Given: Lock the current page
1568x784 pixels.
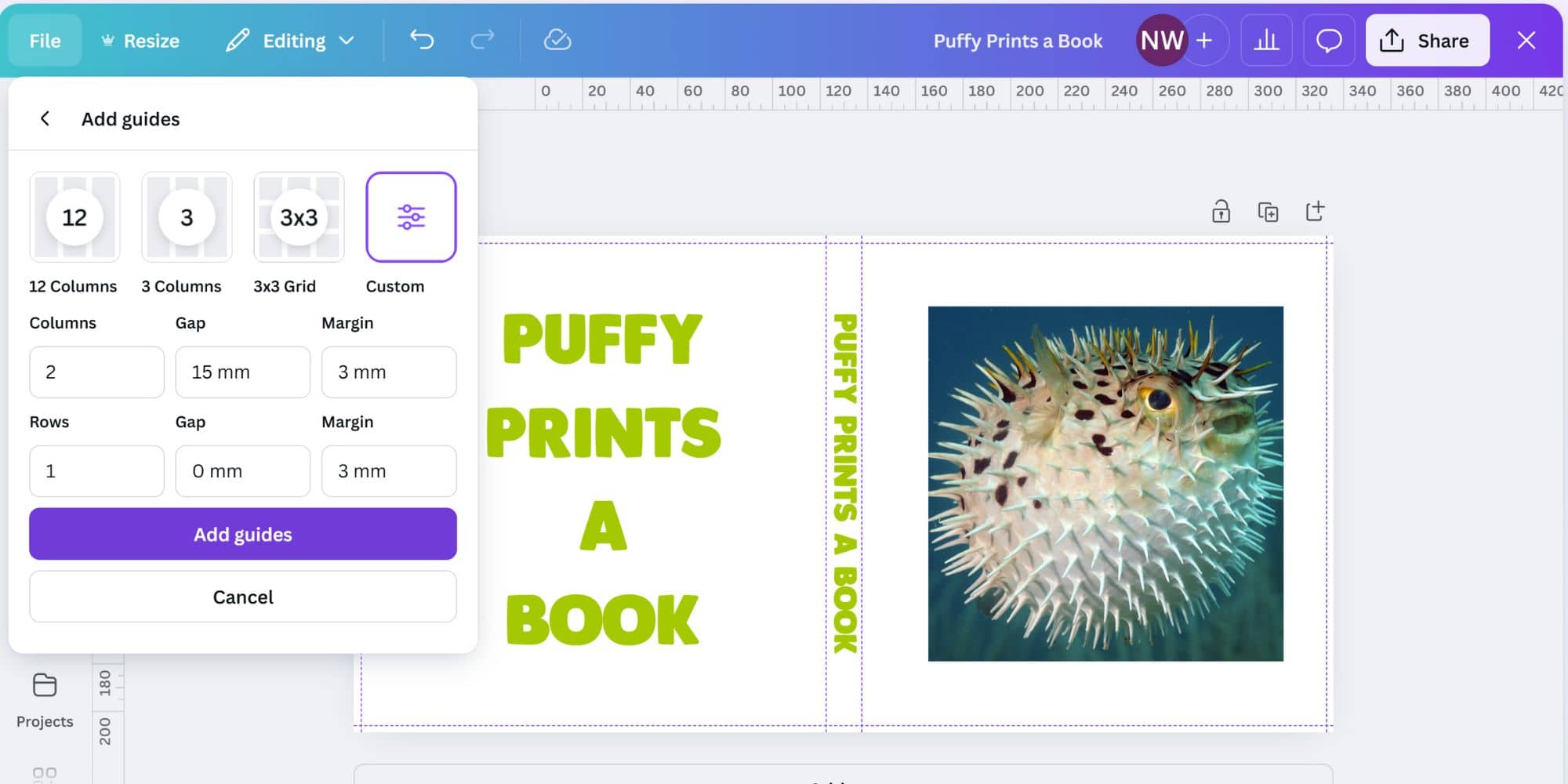Looking at the screenshot, I should (x=1221, y=211).
